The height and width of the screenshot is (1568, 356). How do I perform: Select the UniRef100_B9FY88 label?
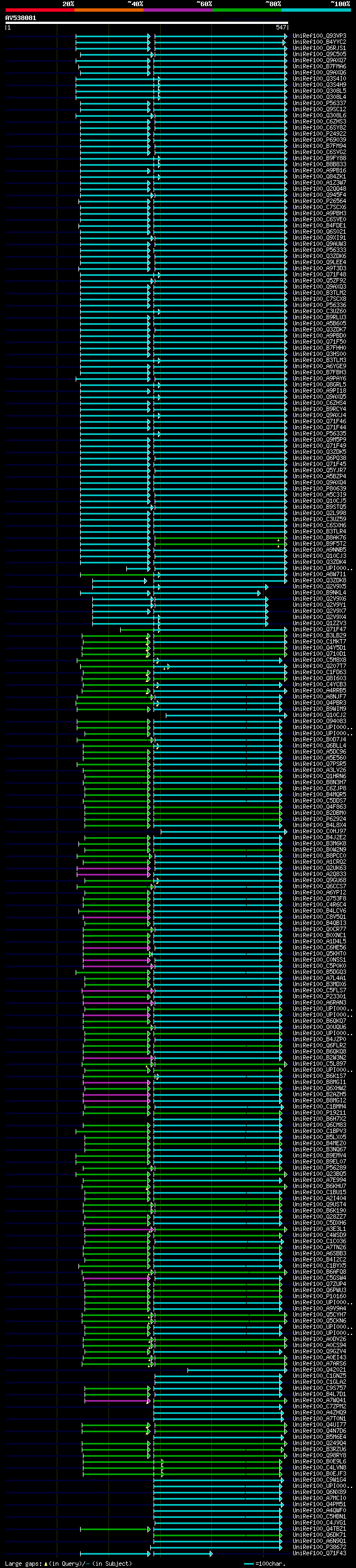tap(319, 159)
